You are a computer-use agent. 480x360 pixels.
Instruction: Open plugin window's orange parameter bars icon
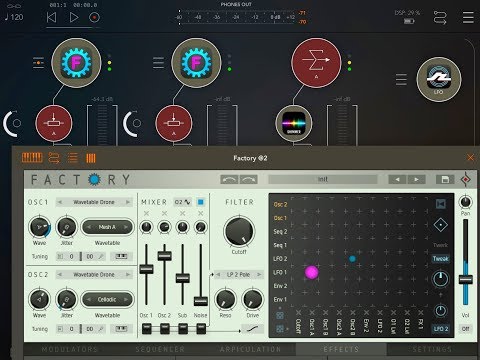[x=91, y=158]
